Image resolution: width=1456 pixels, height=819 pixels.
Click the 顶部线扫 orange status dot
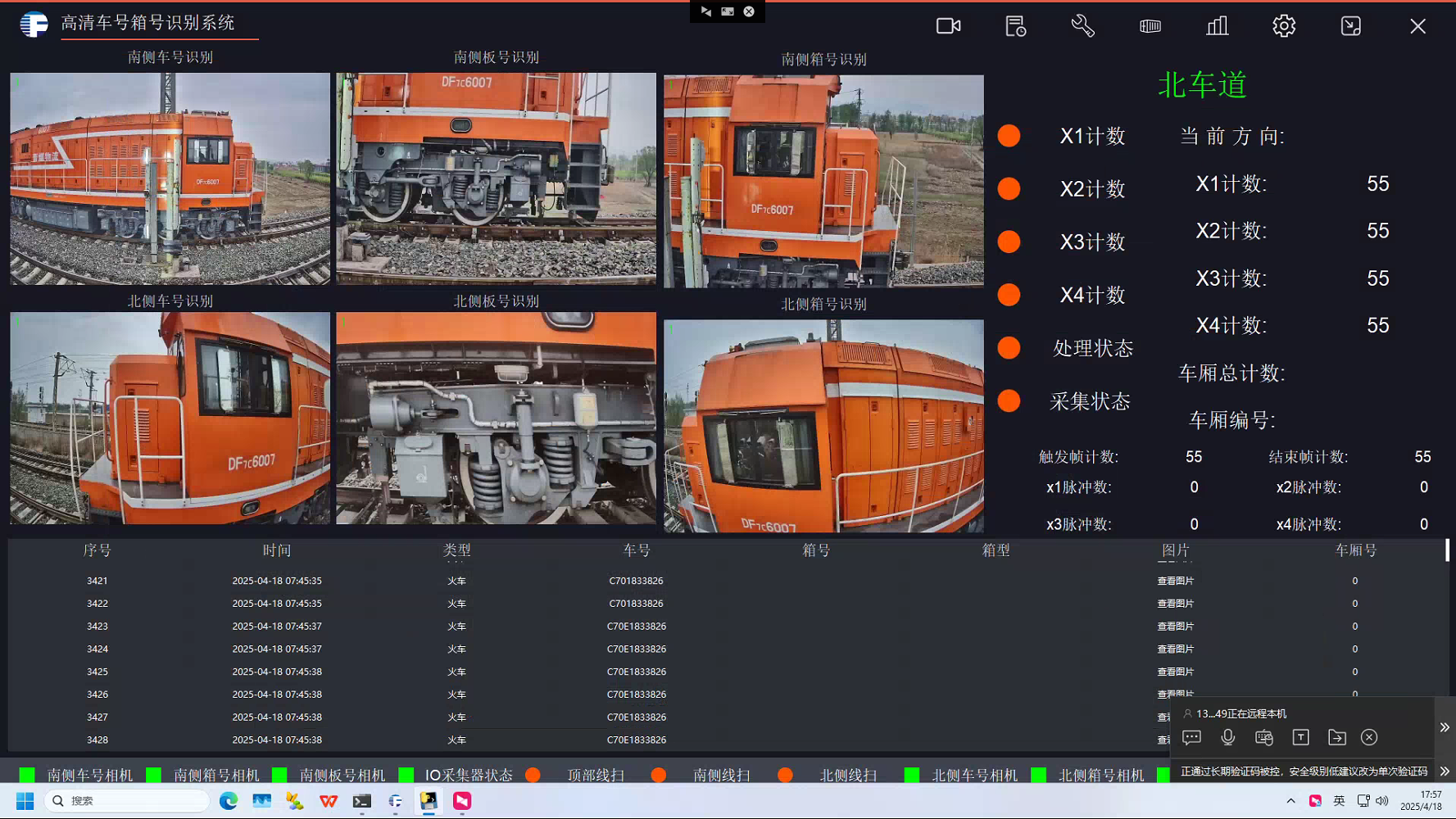click(533, 775)
